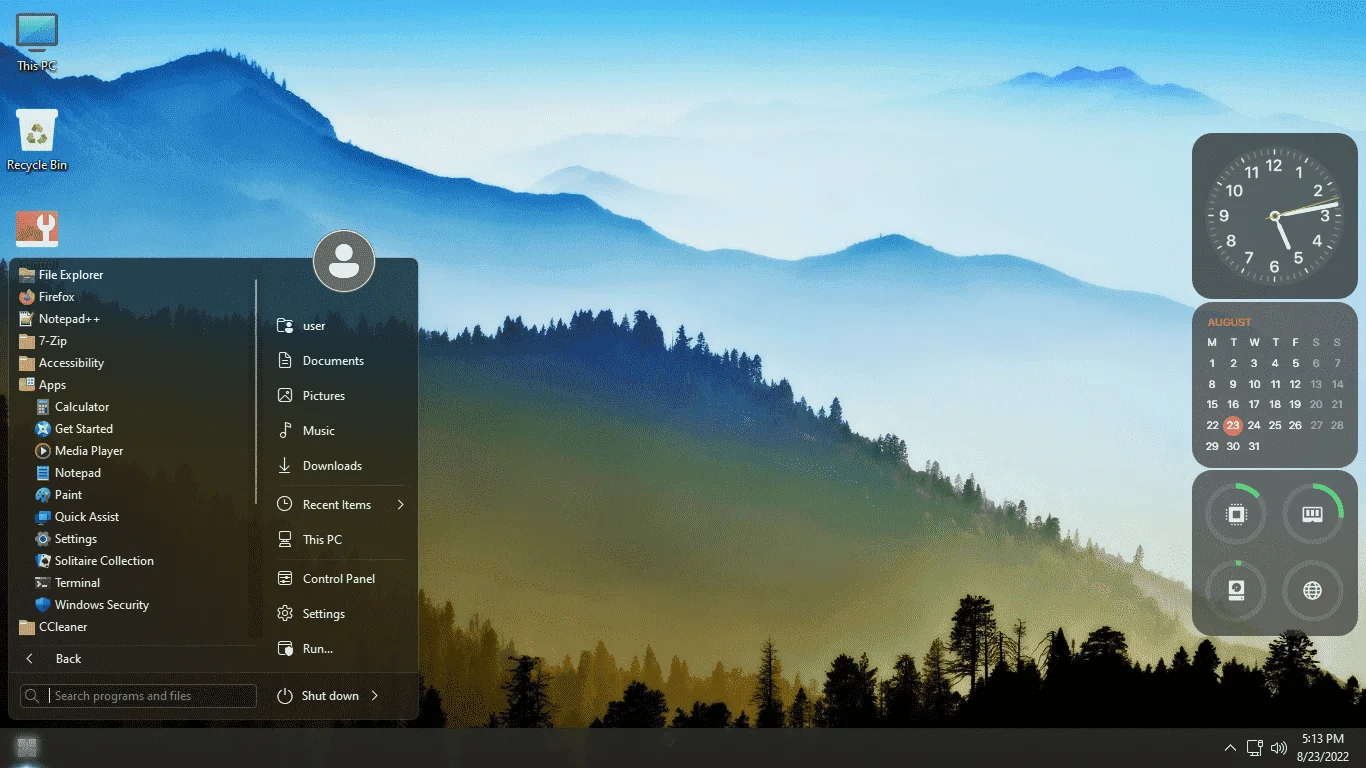
Task: Click the analog clock widget
Action: pyautogui.click(x=1274, y=216)
